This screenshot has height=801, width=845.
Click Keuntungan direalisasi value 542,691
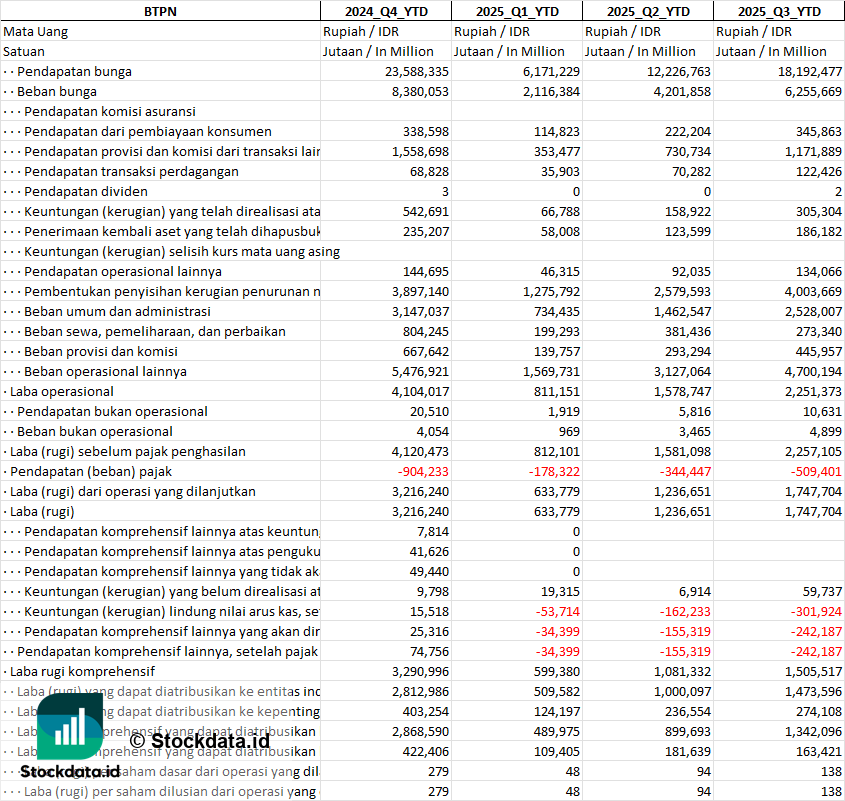tap(426, 211)
